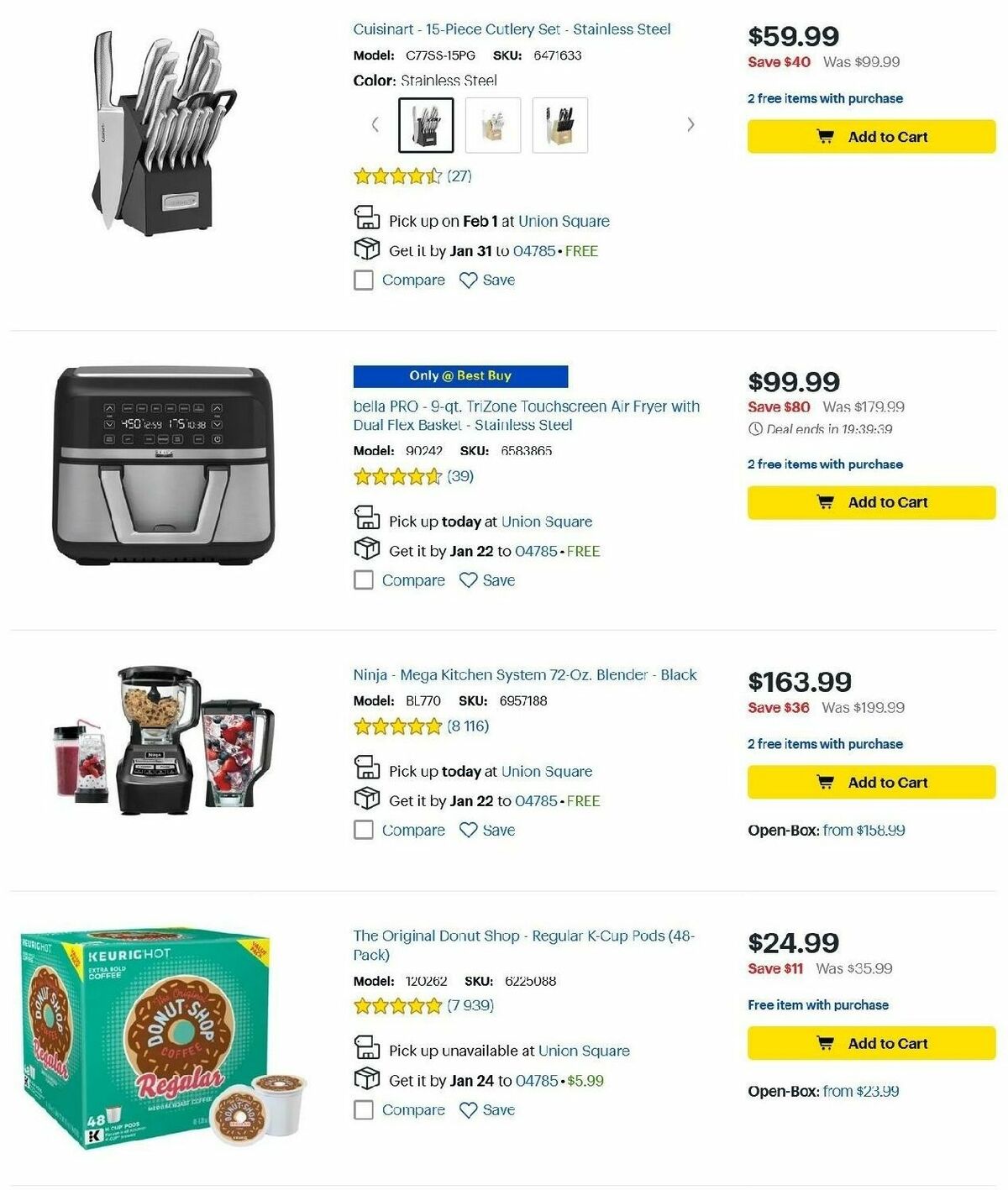
Task: Click the store pickup icon beside Pick up on Feb 1
Action: pyautogui.click(x=366, y=218)
